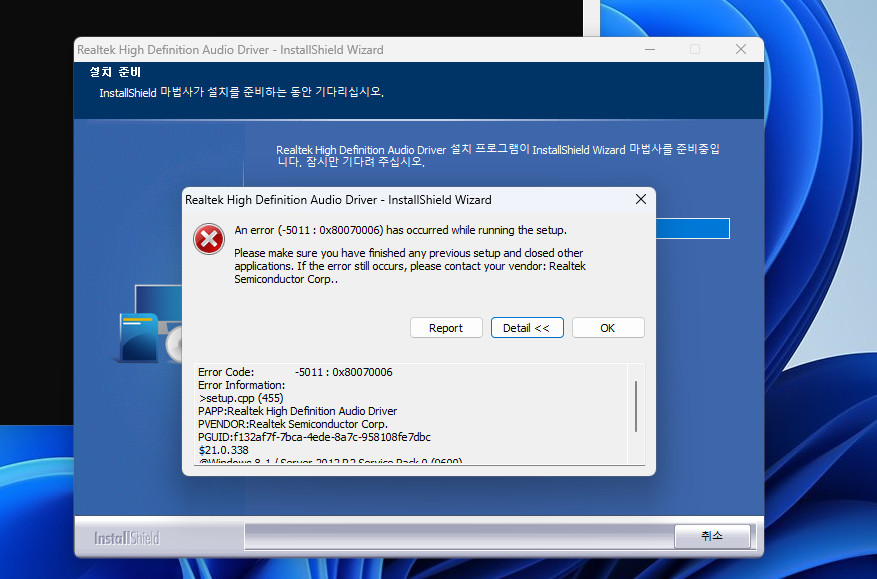
Task: Minimize the InstallShield Wizard window
Action: (649, 48)
